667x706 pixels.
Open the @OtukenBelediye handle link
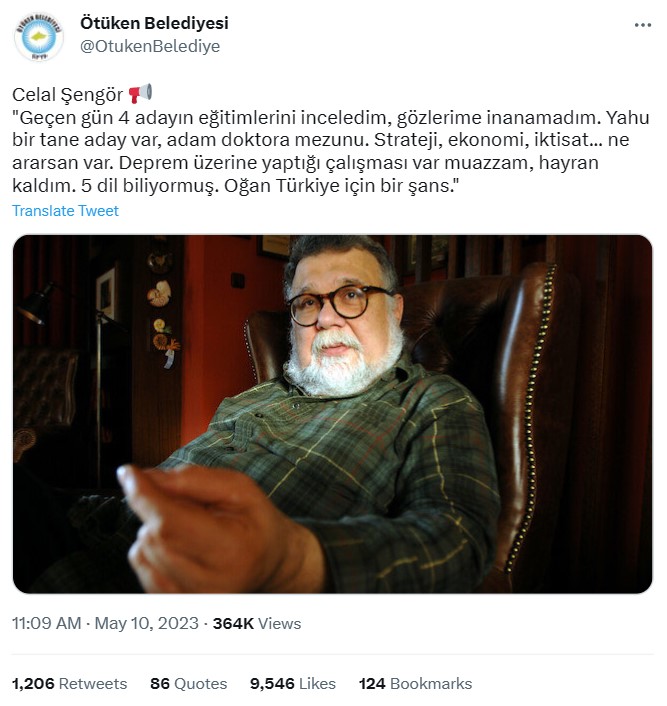pos(150,46)
